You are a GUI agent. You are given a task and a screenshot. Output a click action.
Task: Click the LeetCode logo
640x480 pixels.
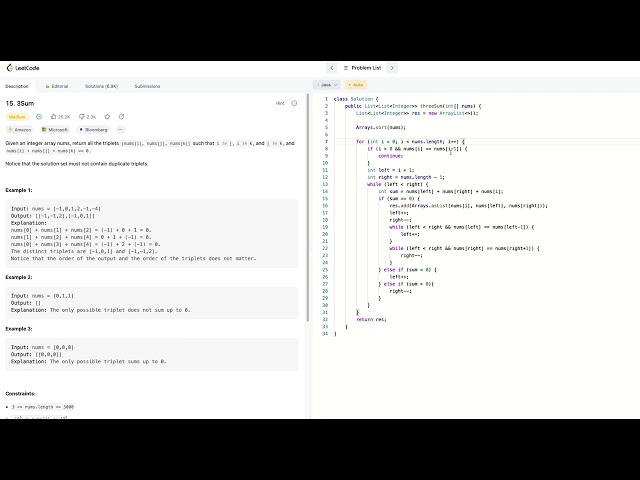pos(23,68)
